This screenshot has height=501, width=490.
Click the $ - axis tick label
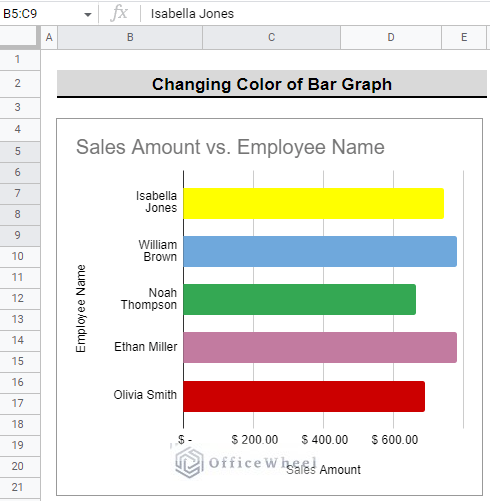point(185,440)
